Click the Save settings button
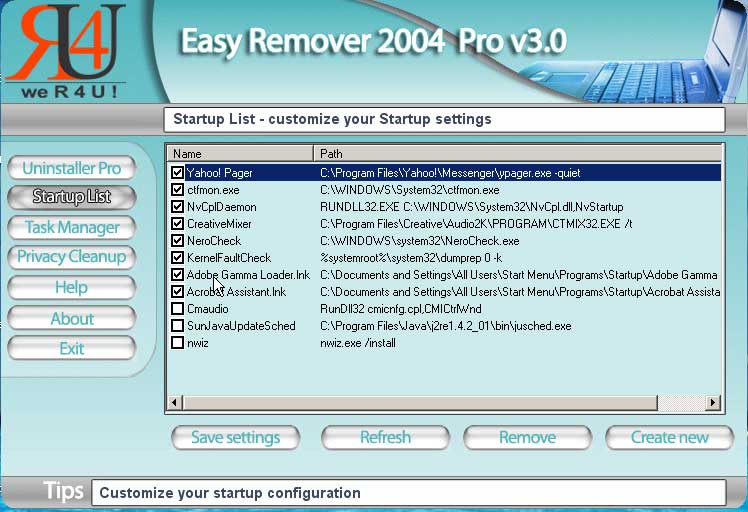 tap(236, 438)
